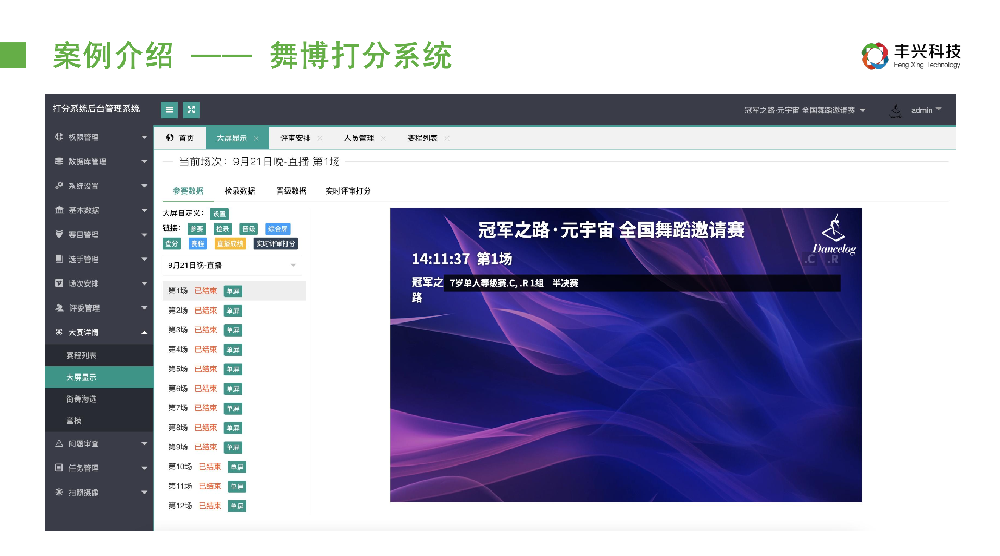The height and width of the screenshot is (556, 1000).
Task: Click the green 晋级 link button
Action: tap(248, 228)
